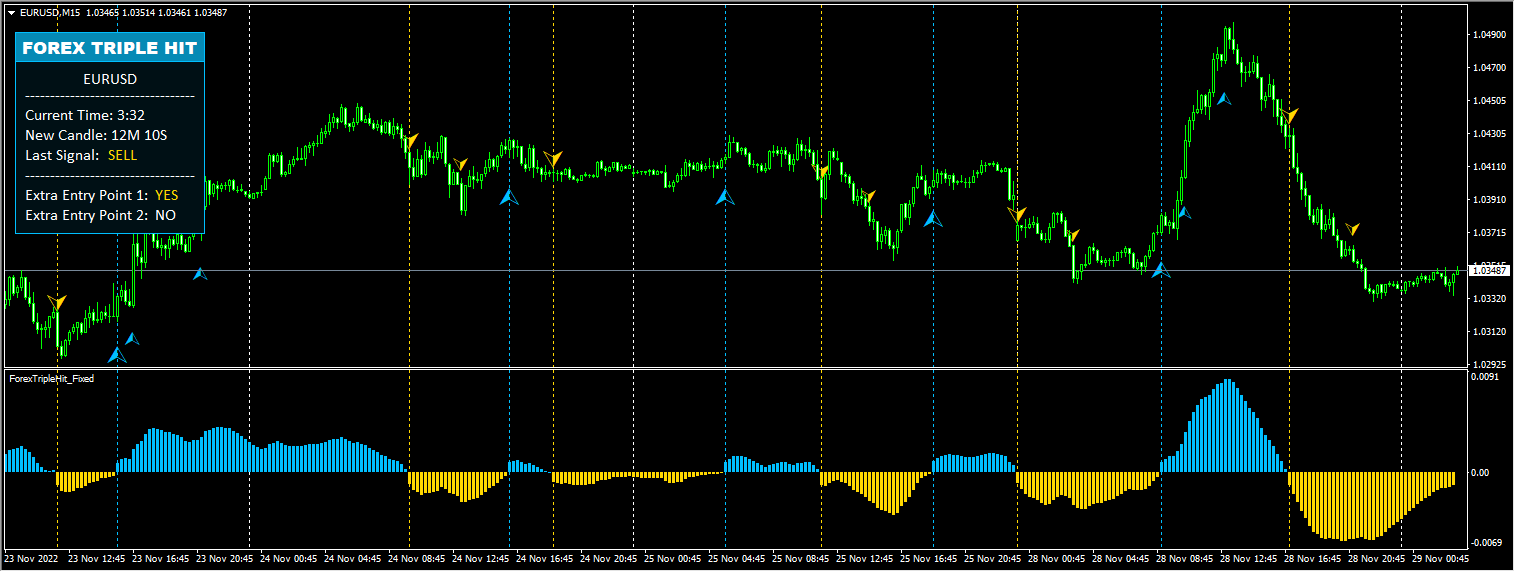This screenshot has height=572, width=1515.
Task: Click the leftmost yellow sell arrow on chart
Action: click(x=57, y=302)
